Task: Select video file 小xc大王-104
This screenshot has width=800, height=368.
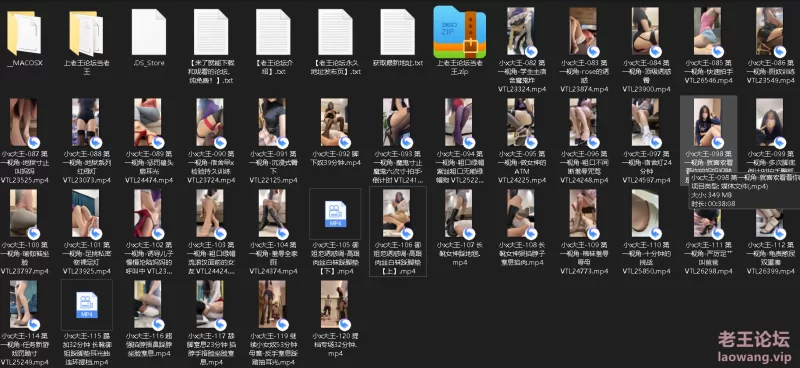Action: click(273, 214)
